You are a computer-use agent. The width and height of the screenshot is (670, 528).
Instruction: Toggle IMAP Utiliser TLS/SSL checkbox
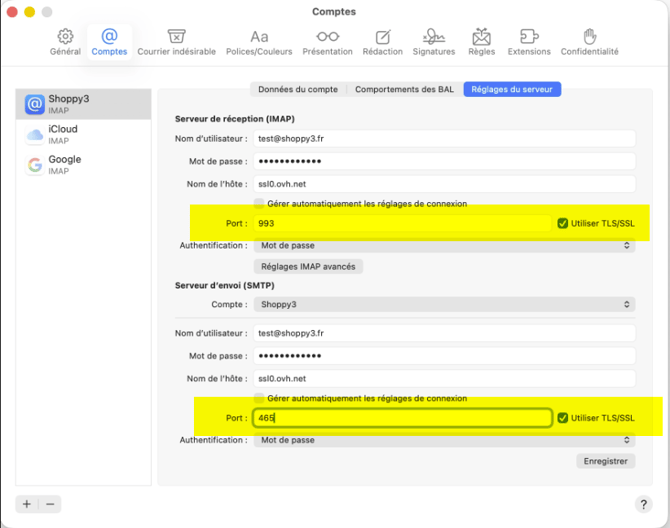pyautogui.click(x=562, y=223)
